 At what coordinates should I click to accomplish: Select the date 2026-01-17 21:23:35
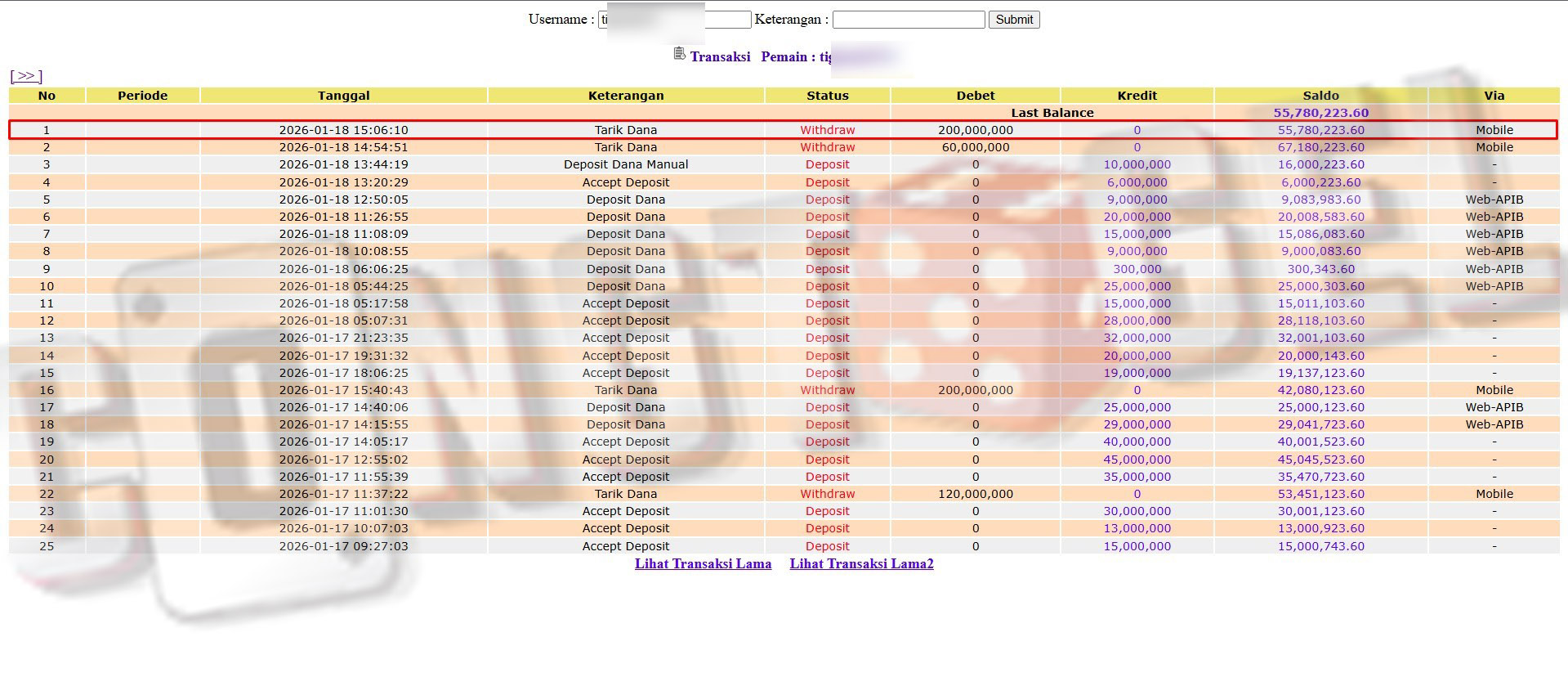pyautogui.click(x=343, y=338)
